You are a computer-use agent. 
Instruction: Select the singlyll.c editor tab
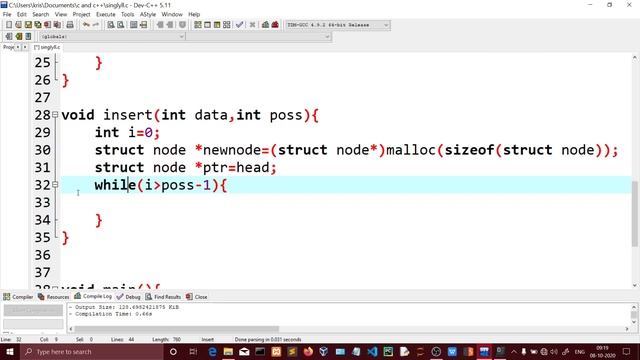tap(47, 47)
